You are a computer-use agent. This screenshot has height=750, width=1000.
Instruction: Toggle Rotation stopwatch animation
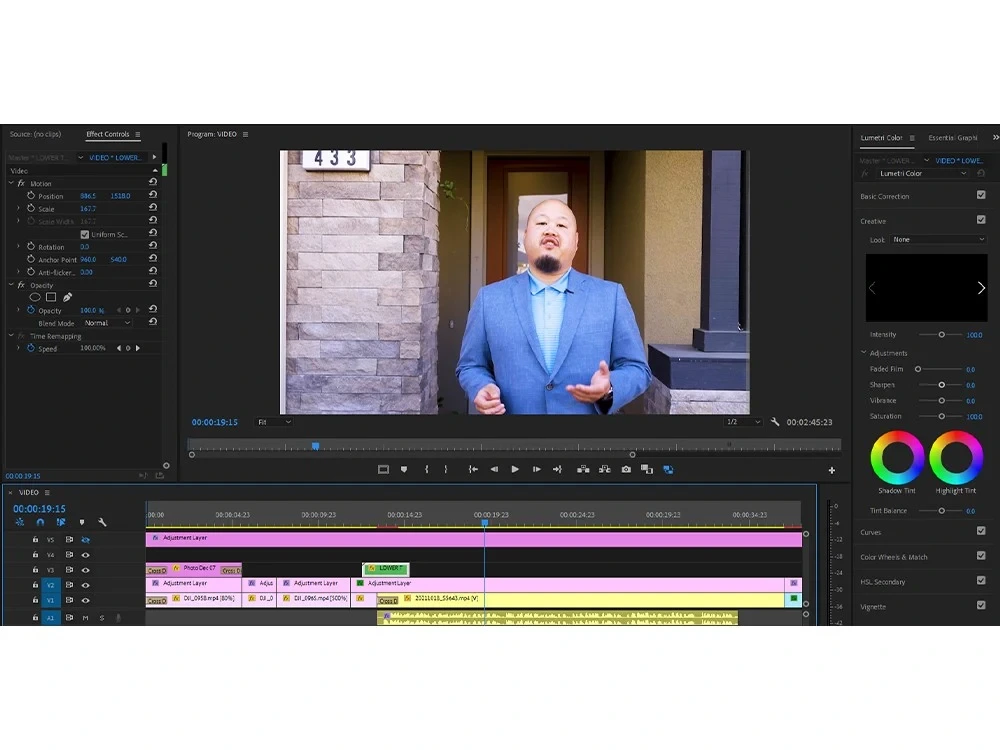[31, 246]
